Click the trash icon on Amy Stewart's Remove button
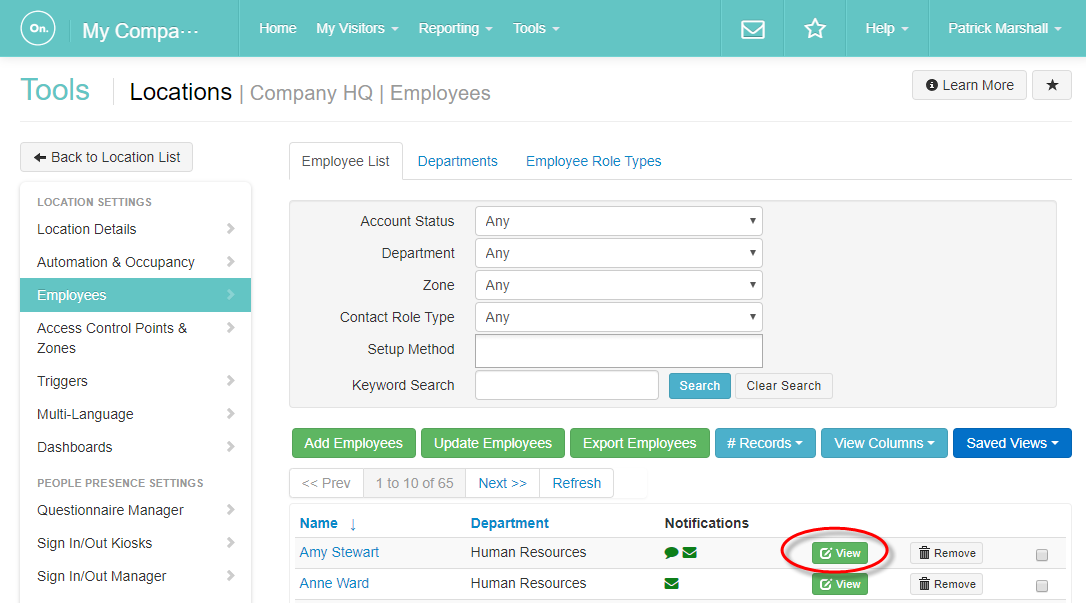This screenshot has width=1086, height=603. click(x=925, y=552)
